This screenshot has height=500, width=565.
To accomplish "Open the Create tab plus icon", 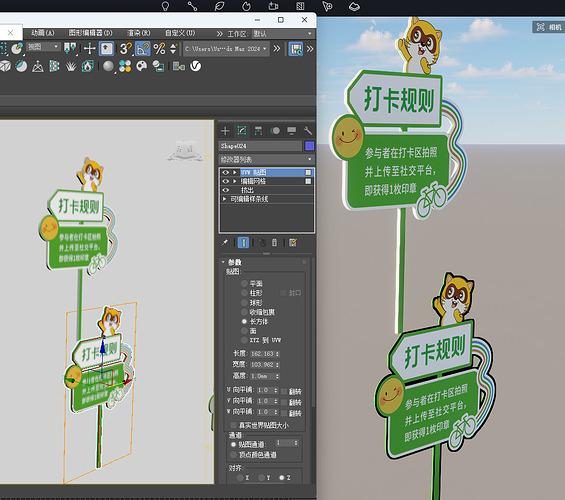I will pos(225,131).
